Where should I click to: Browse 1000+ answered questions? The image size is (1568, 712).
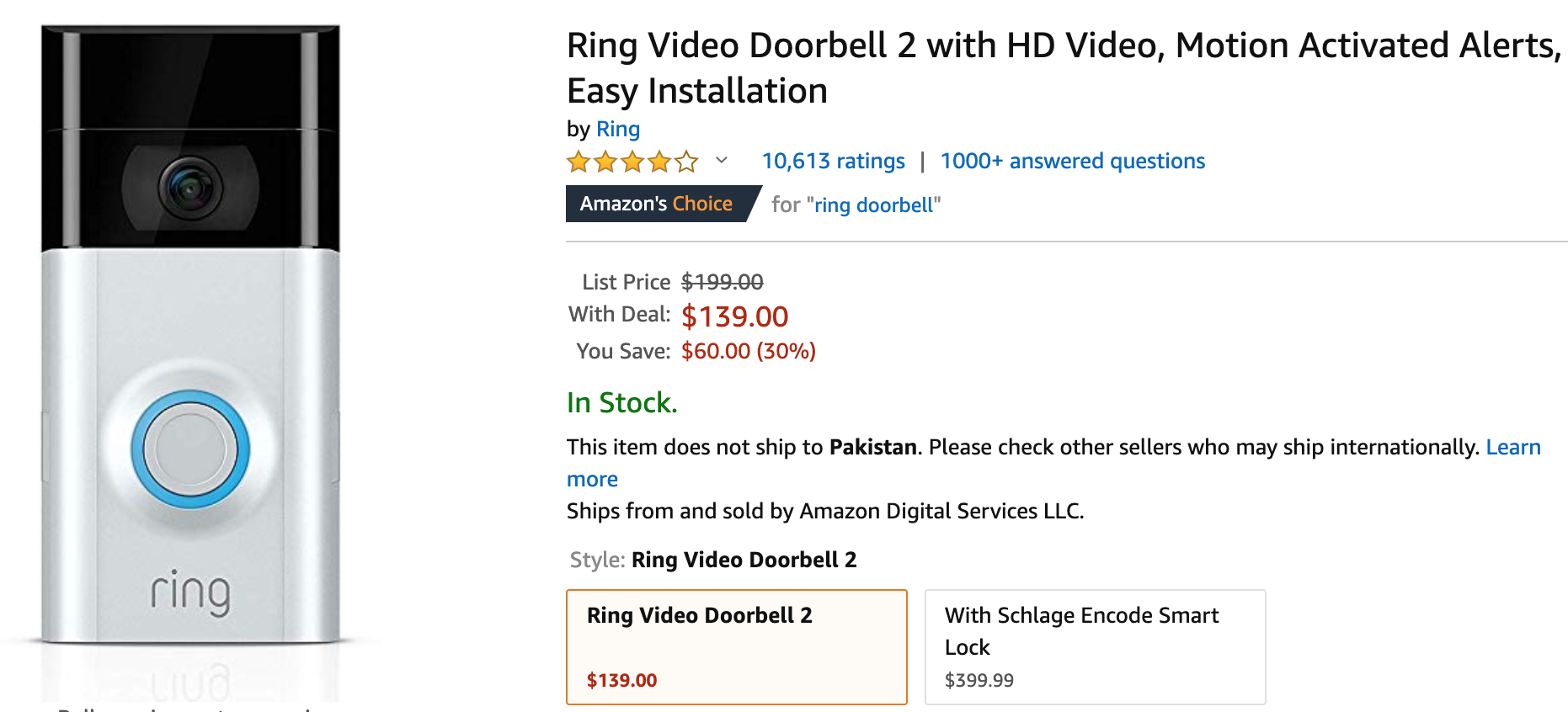click(x=1072, y=161)
